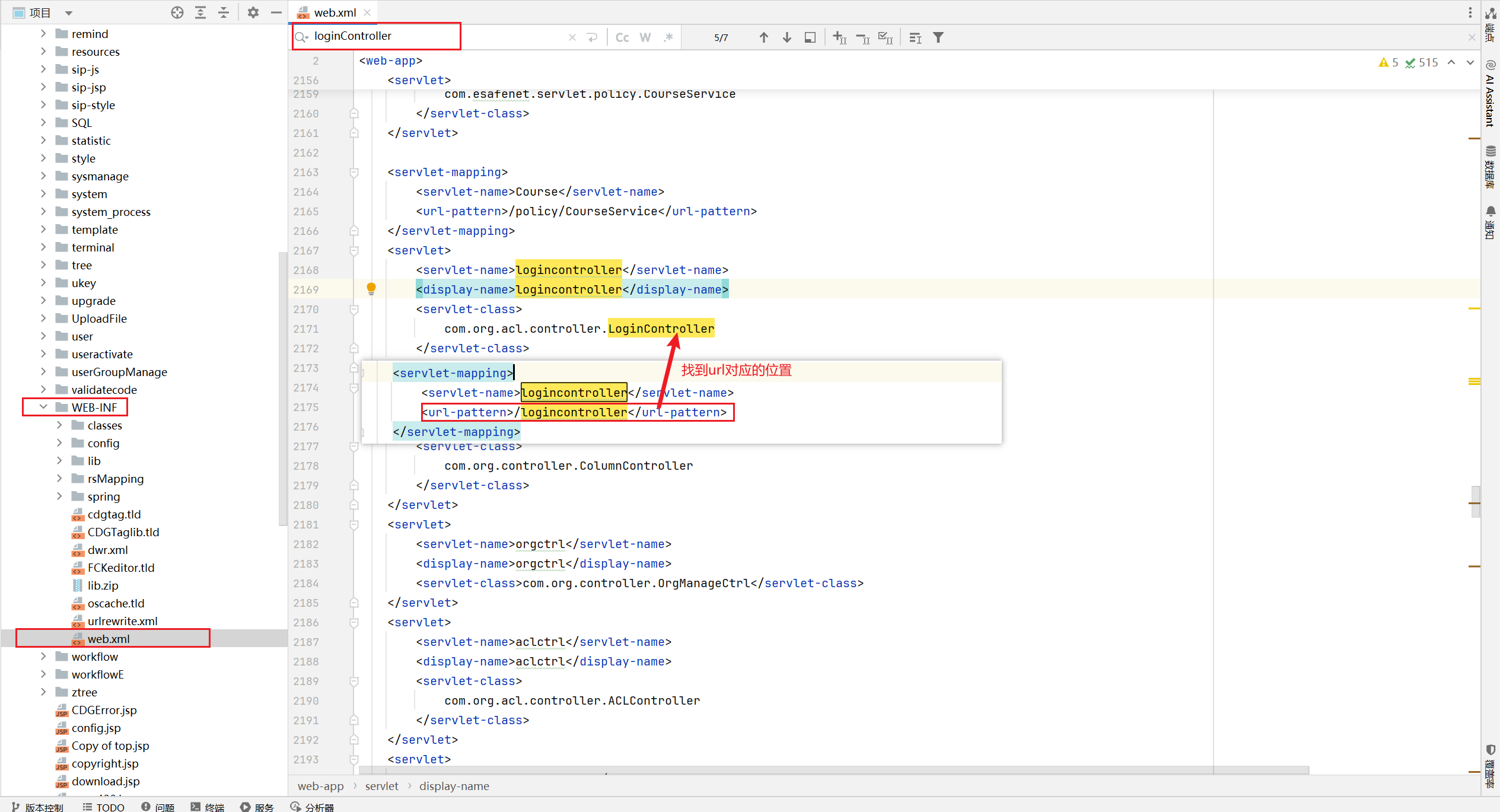Click the new-line icon in the search field

pos(593,37)
